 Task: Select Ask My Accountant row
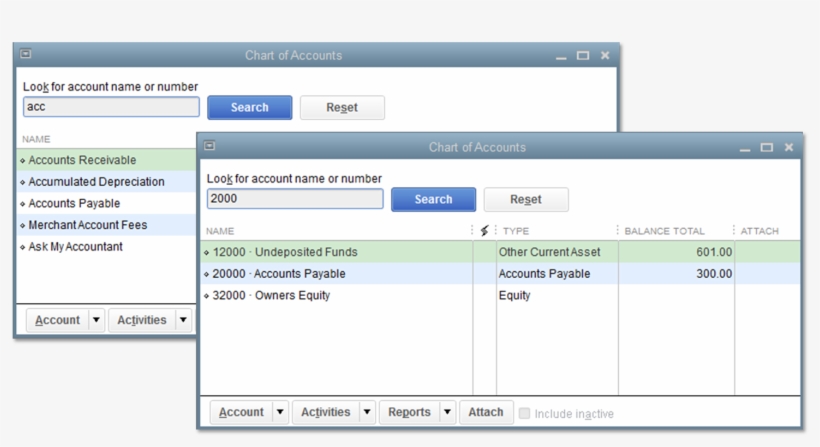[107, 247]
